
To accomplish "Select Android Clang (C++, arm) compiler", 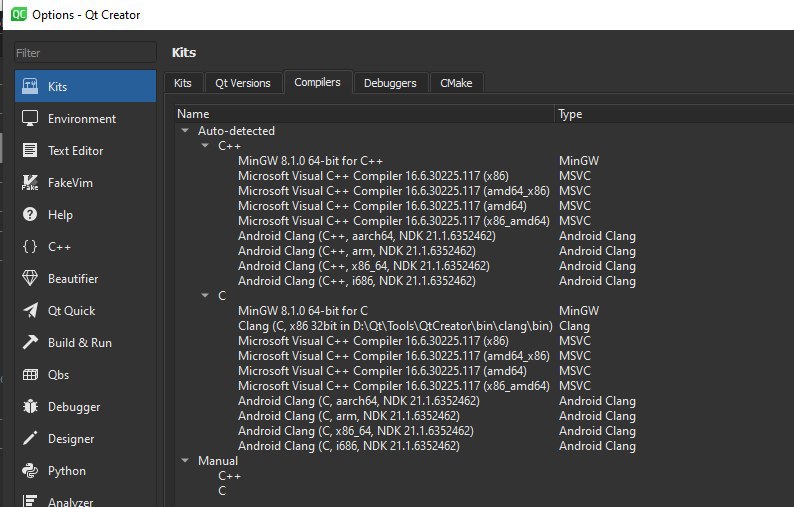I will [356, 251].
